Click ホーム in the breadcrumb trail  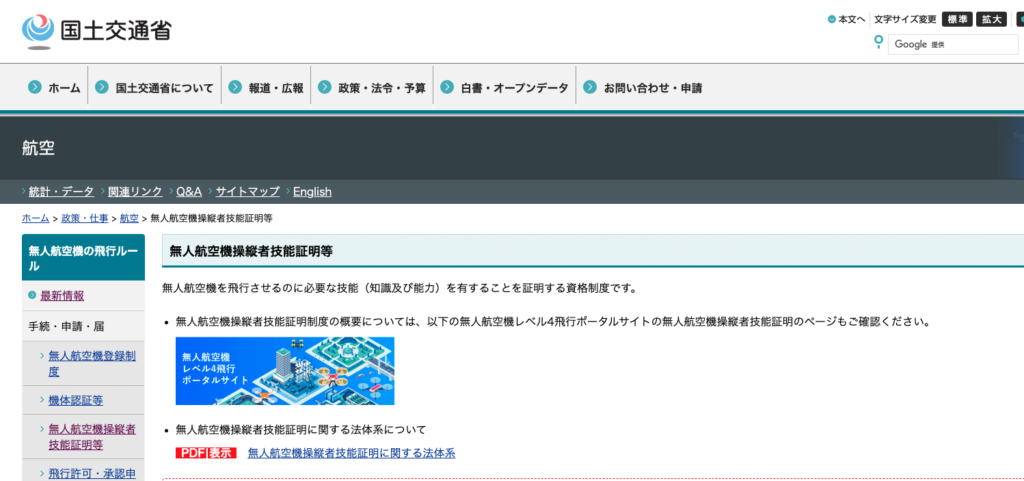(35, 219)
